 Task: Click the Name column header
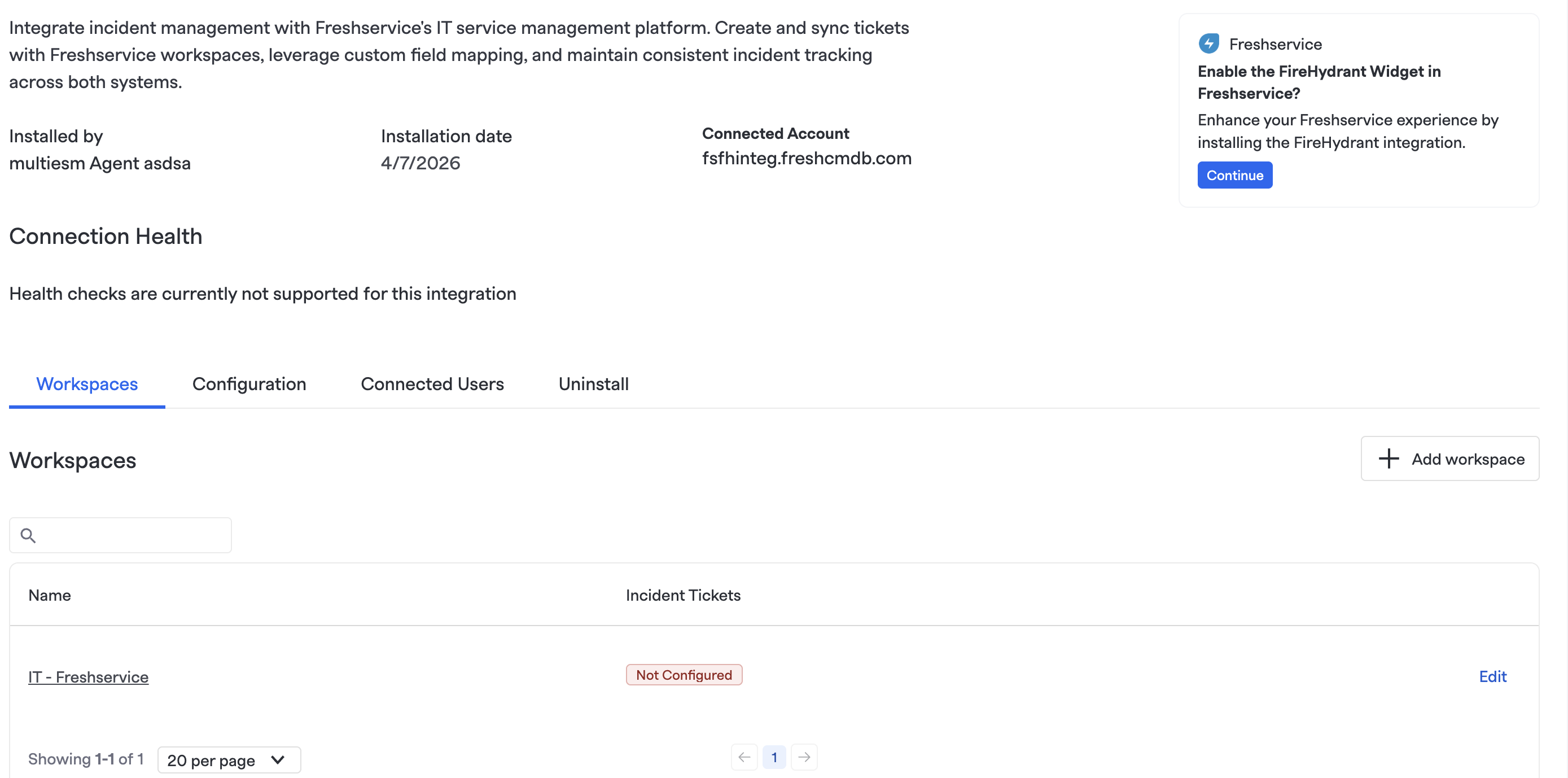pos(49,595)
